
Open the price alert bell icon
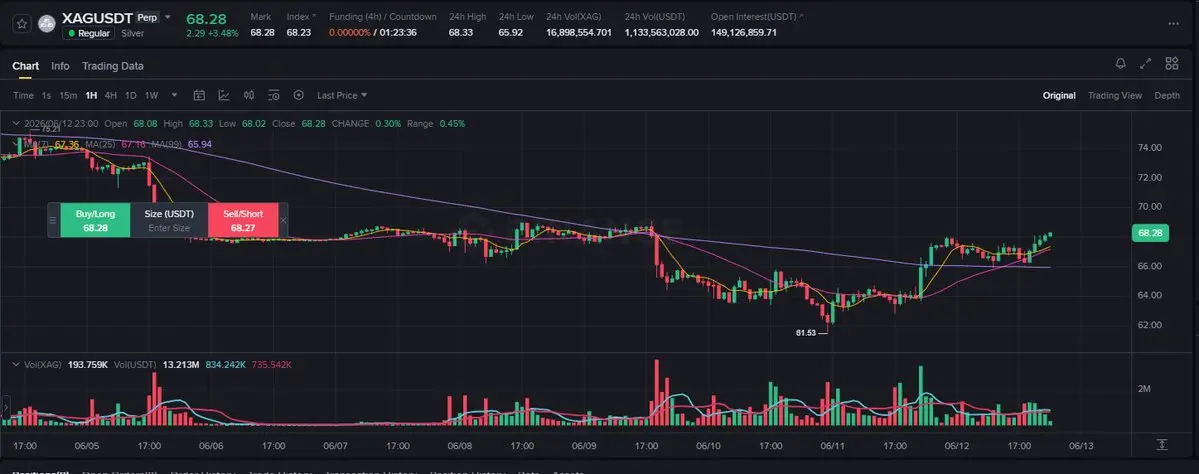coord(1120,63)
